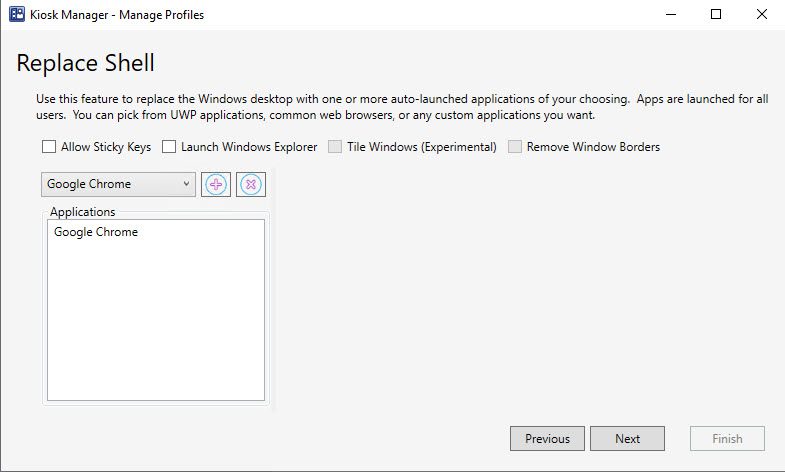This screenshot has height=472, width=785.
Task: Tick the Remove Window Borders checkbox
Action: point(515,147)
